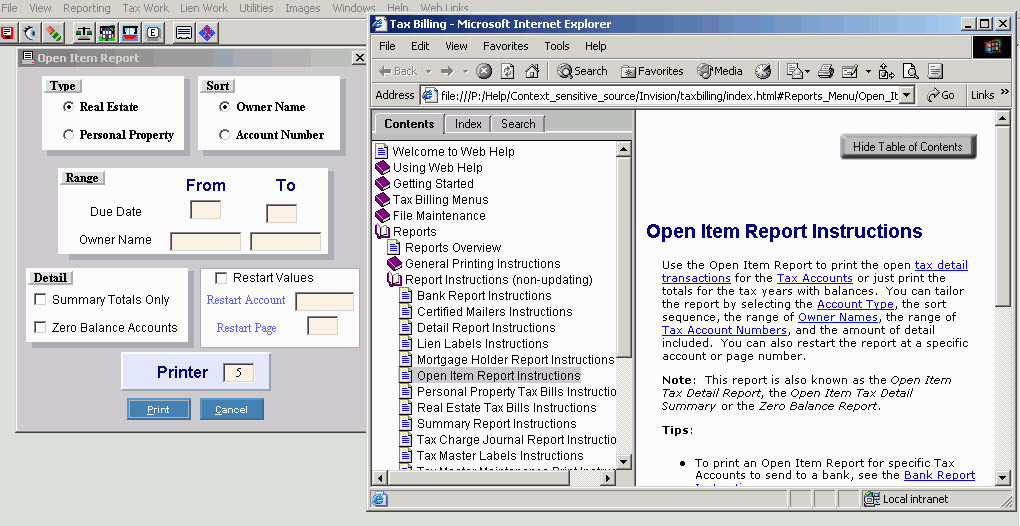1020x526 pixels.
Task: Collapse the Reports book in contents
Action: [x=382, y=231]
